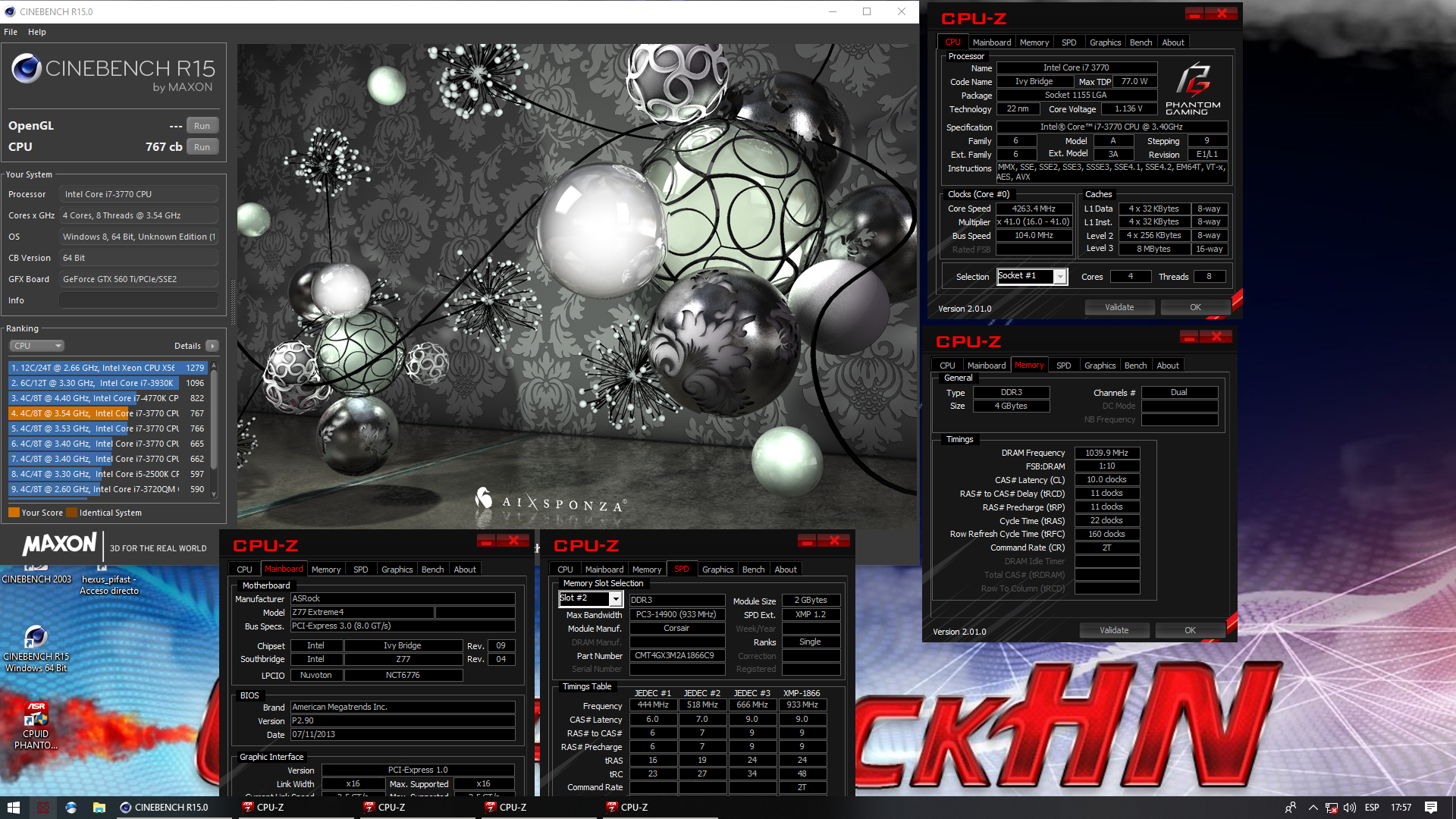The width and height of the screenshot is (1456, 819).
Task: Click Validate in CPU-Z Memory window
Action: 1114,630
